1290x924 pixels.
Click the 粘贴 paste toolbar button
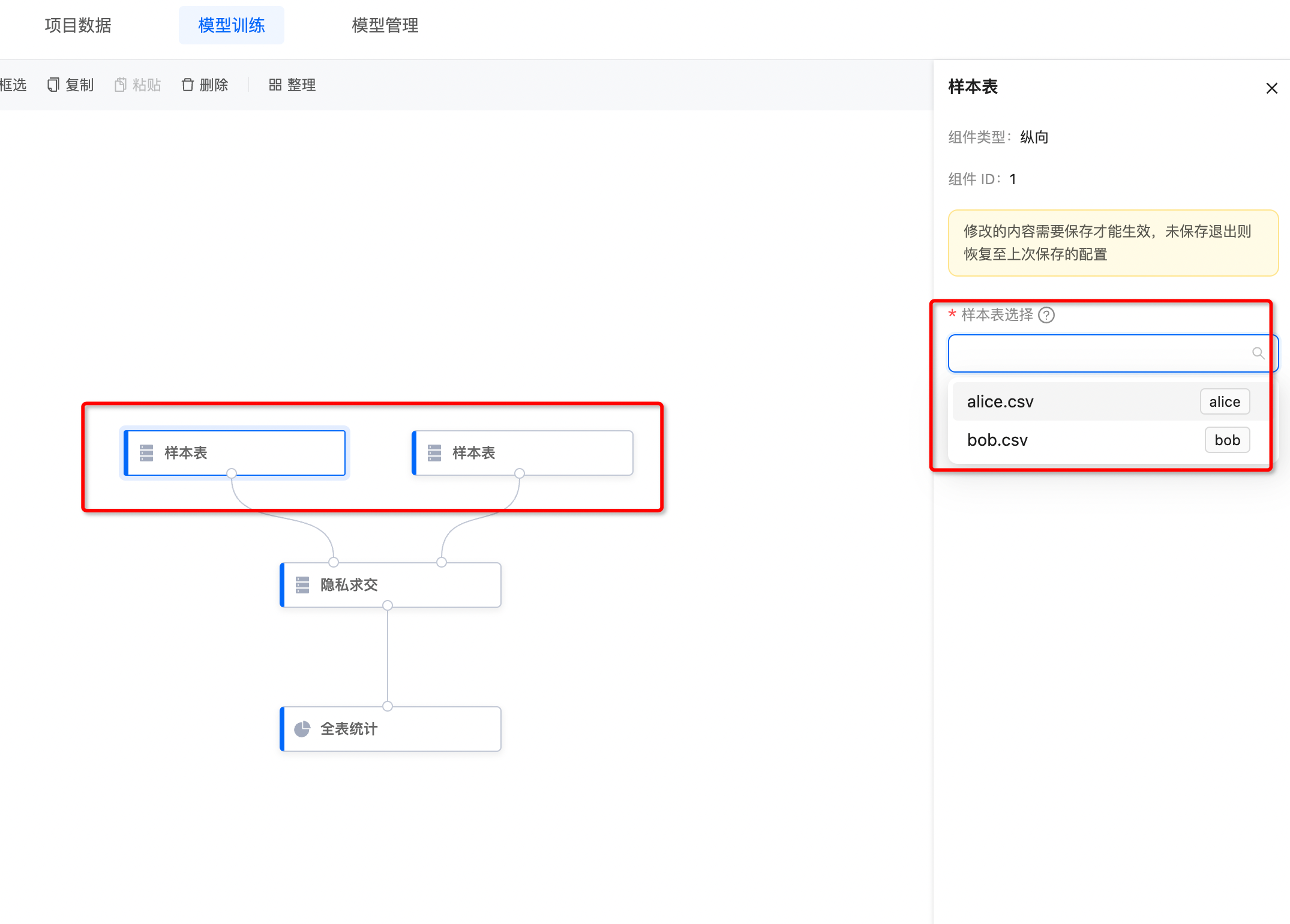[x=138, y=85]
